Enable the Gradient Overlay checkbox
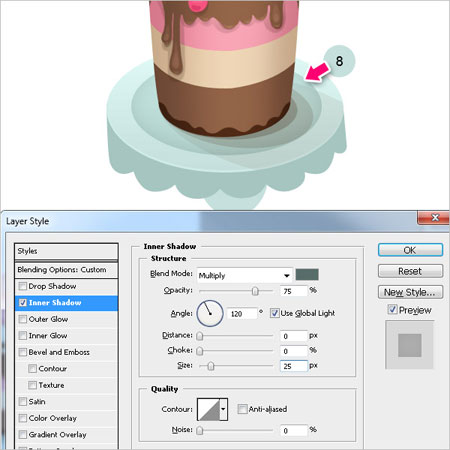 [x=23, y=435]
